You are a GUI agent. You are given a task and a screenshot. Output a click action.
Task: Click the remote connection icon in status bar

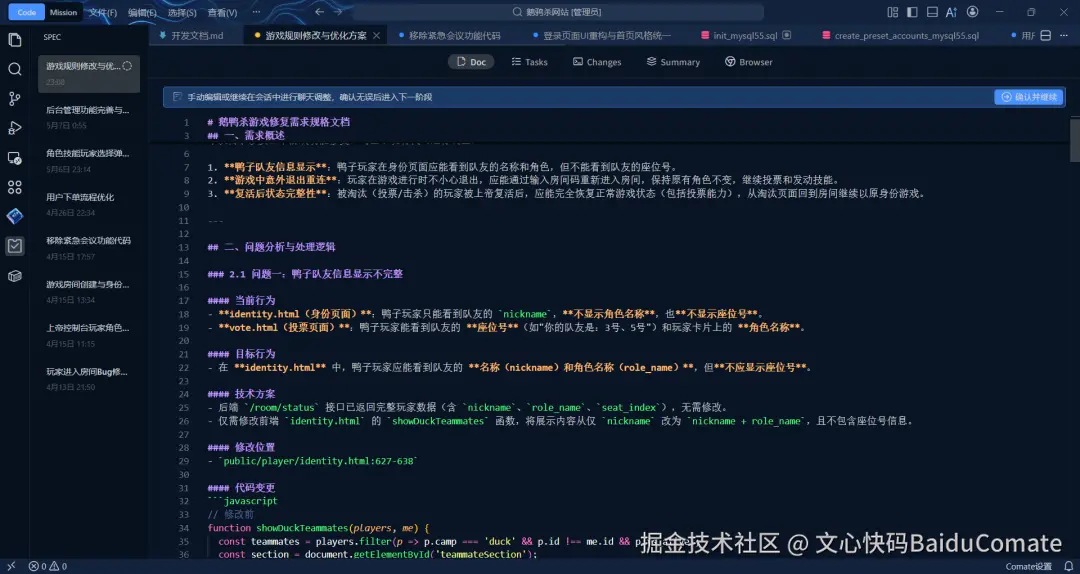[11, 566]
